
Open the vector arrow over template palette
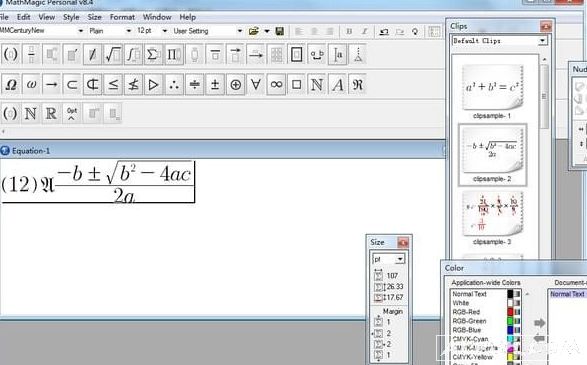[x=235, y=55]
